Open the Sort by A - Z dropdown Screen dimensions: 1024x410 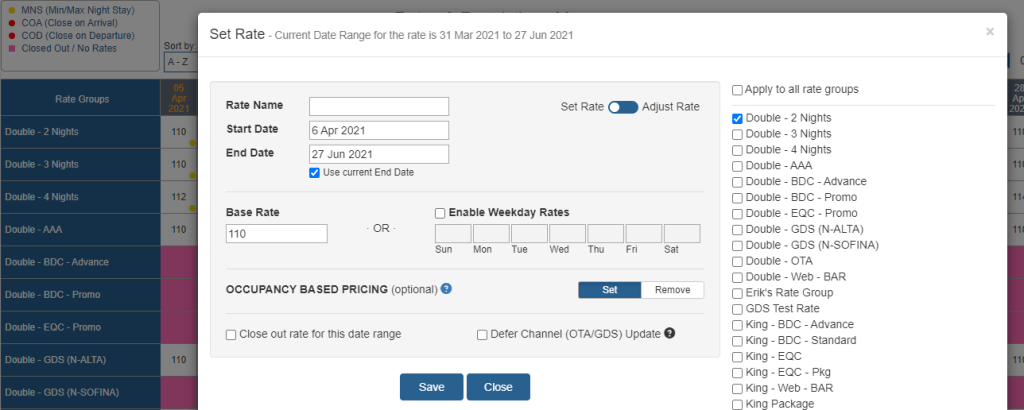pyautogui.click(x=180, y=62)
